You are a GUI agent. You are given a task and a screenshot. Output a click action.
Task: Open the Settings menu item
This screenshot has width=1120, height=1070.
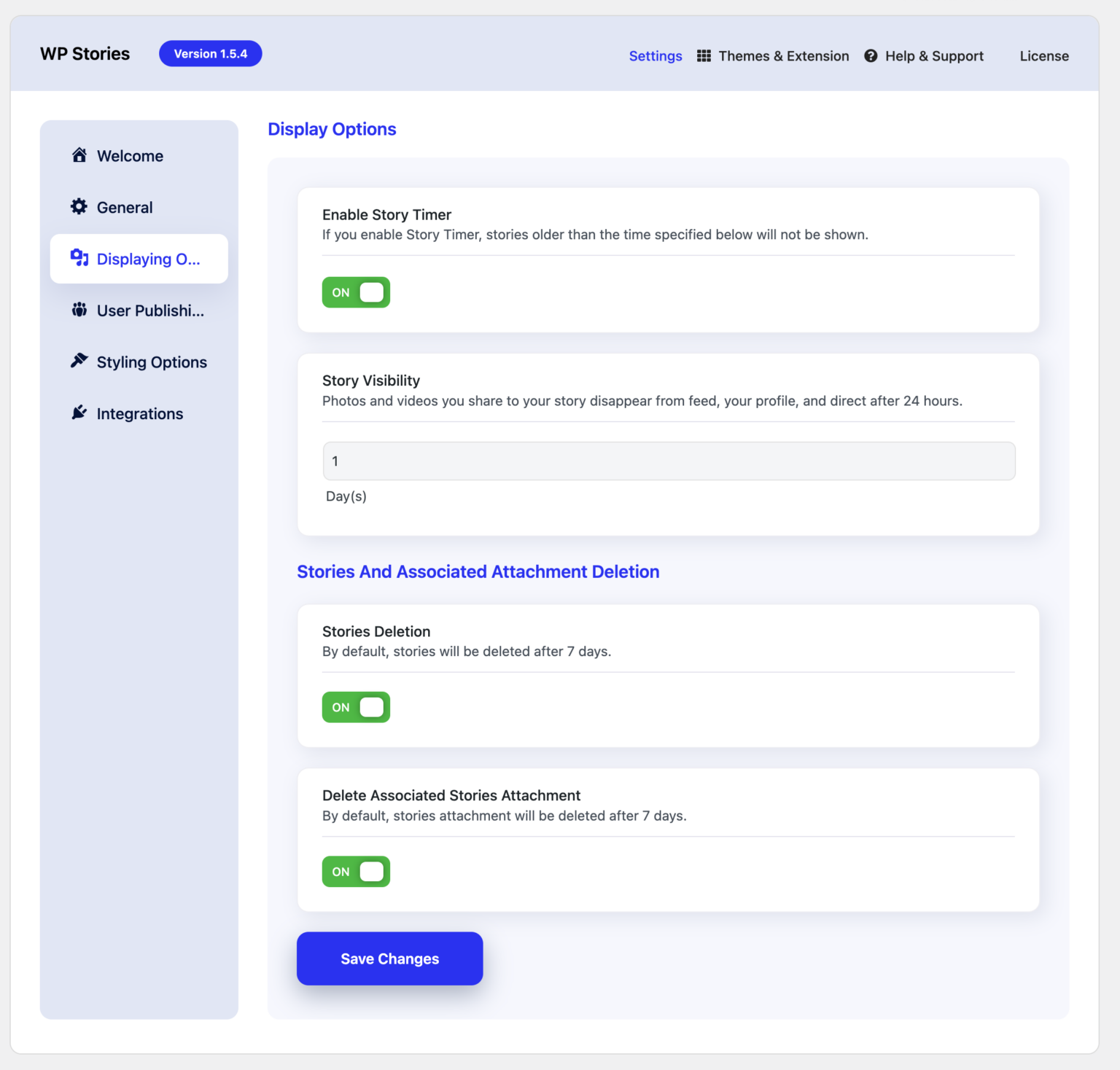click(x=655, y=55)
